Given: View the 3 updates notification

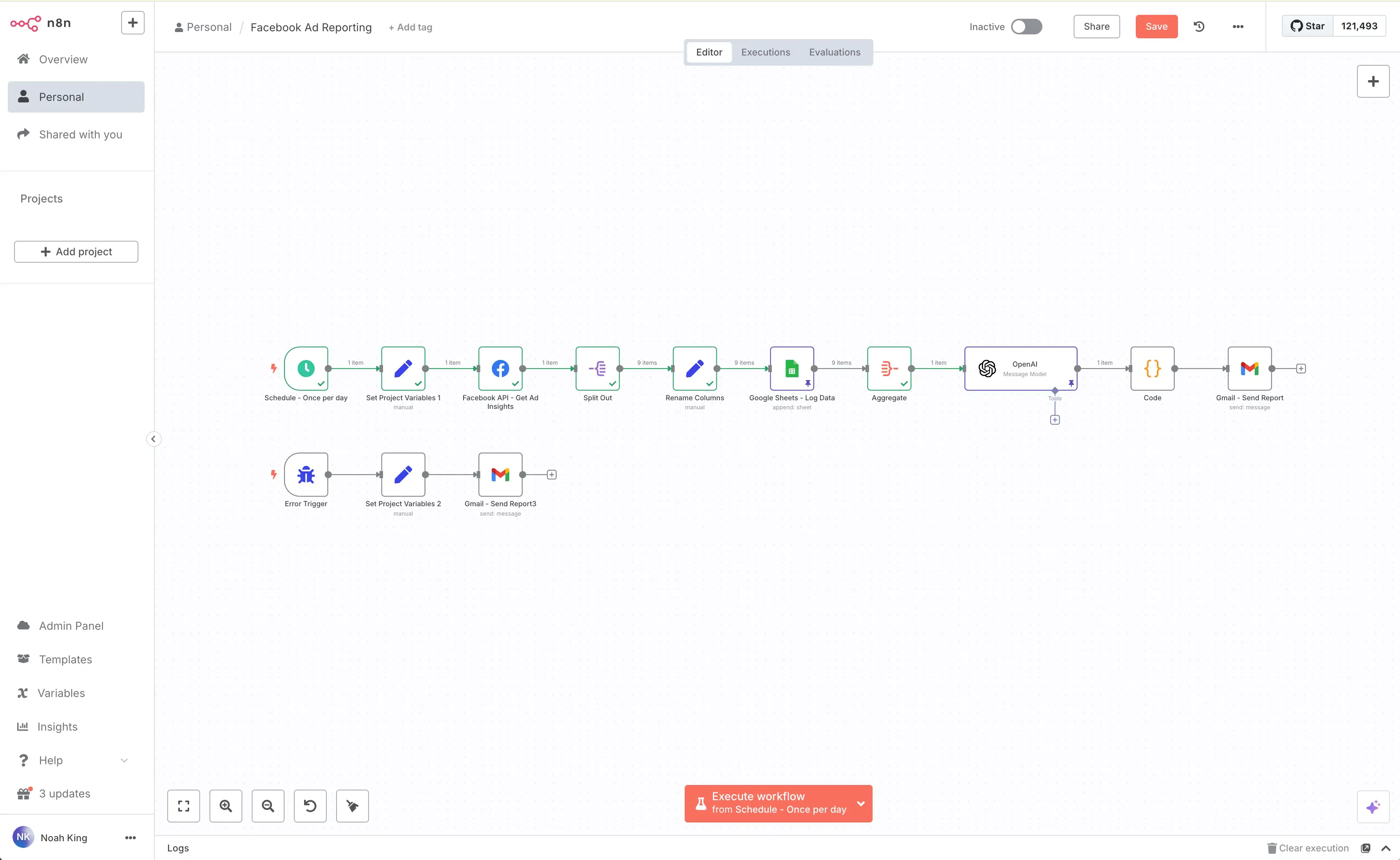Looking at the screenshot, I should point(76,794).
